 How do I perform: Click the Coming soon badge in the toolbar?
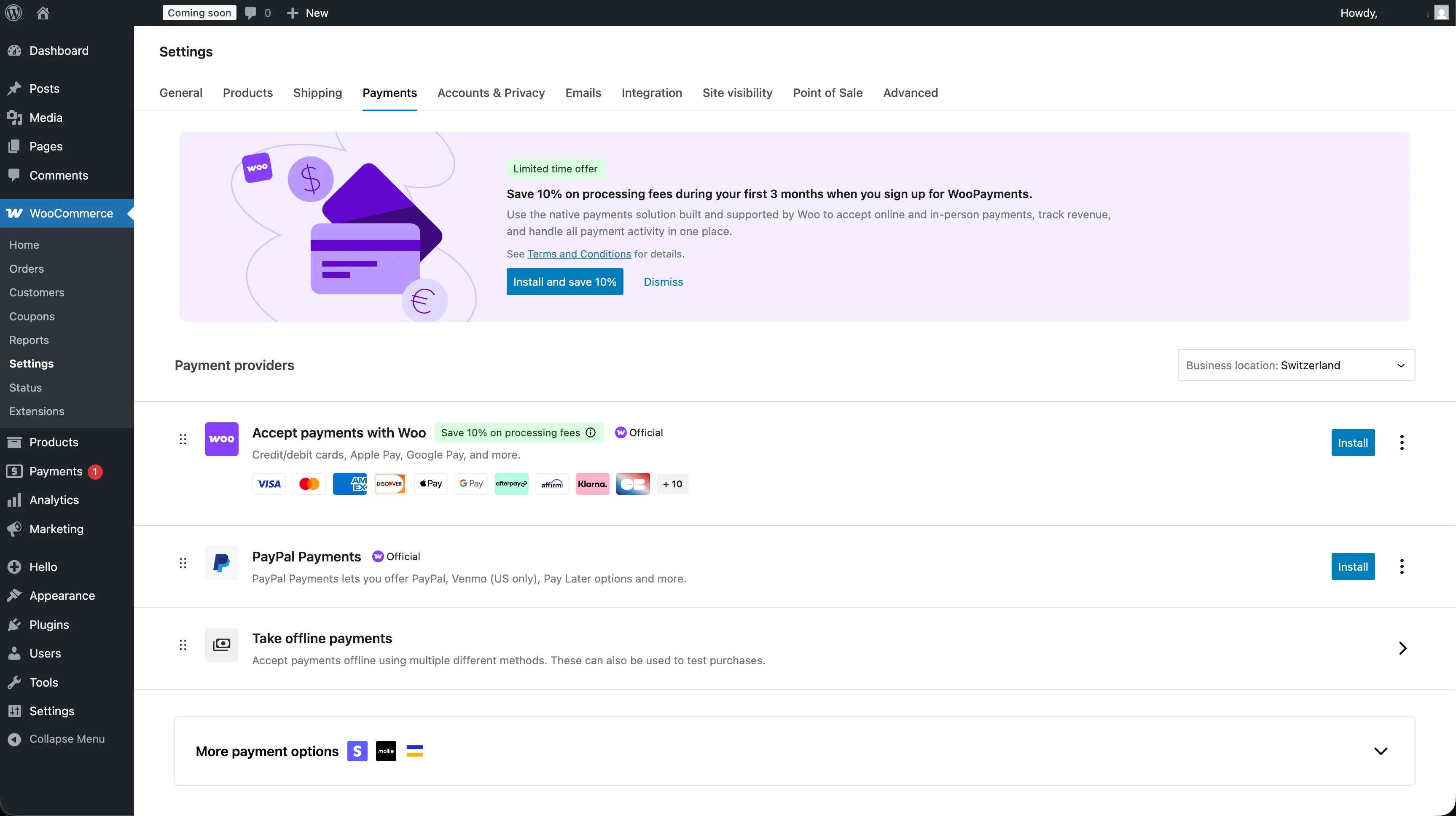click(199, 12)
